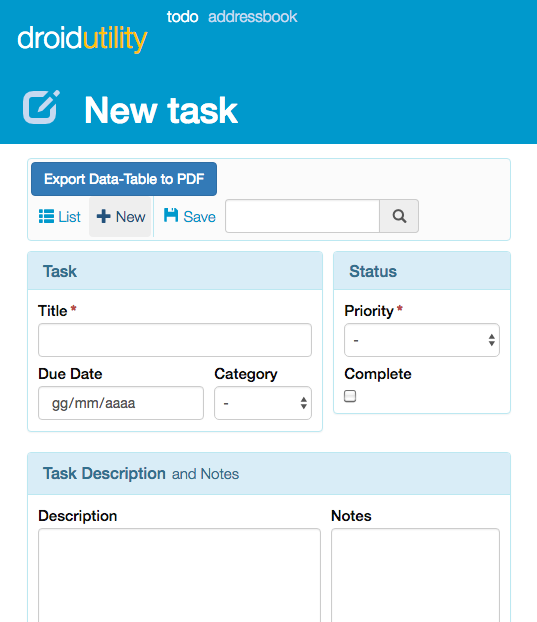The width and height of the screenshot is (537, 622).
Task: Click the Priority dropdown arrows
Action: (x=491, y=340)
